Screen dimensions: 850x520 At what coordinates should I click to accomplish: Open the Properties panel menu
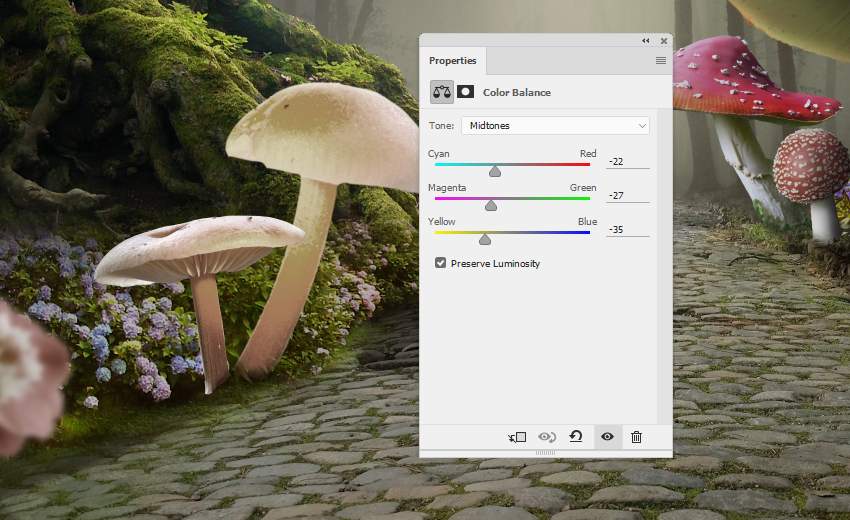(660, 61)
